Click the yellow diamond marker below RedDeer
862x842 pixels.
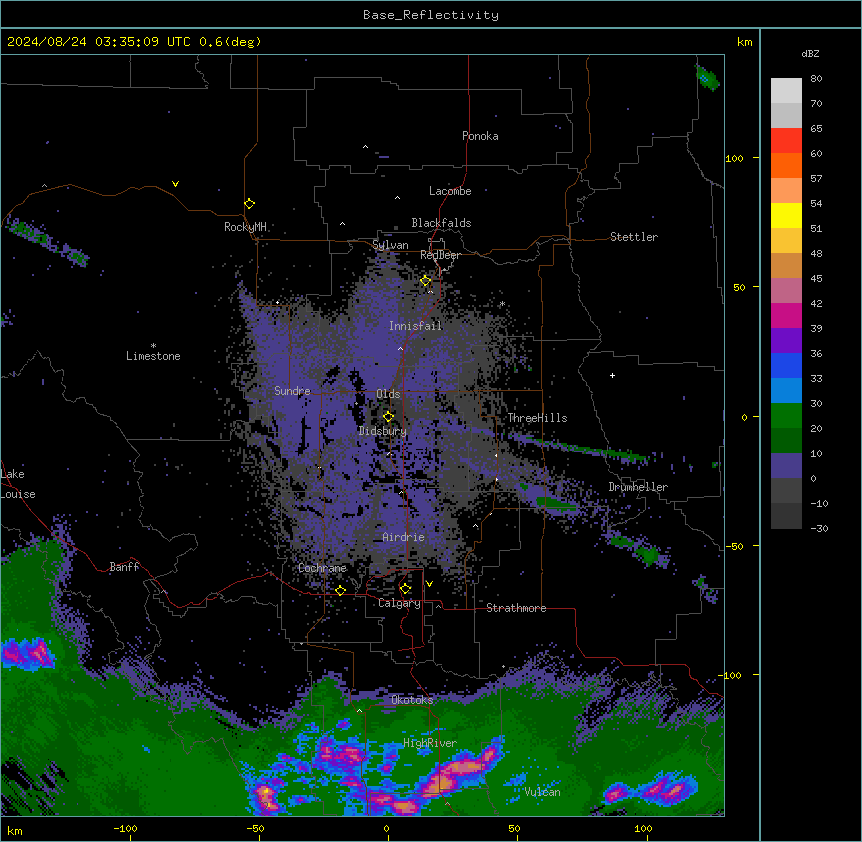coord(426,281)
